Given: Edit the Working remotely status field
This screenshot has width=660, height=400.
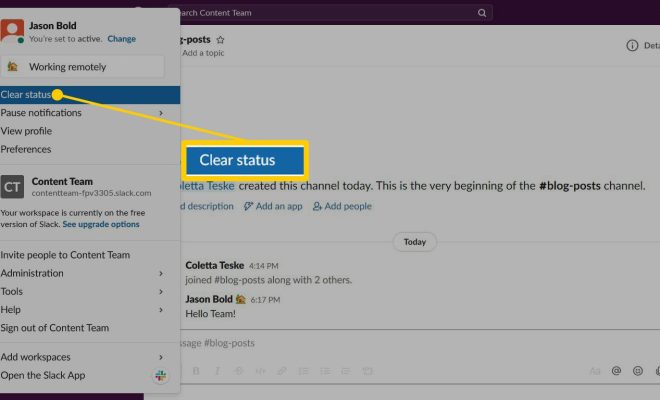Looking at the screenshot, I should [x=82, y=67].
